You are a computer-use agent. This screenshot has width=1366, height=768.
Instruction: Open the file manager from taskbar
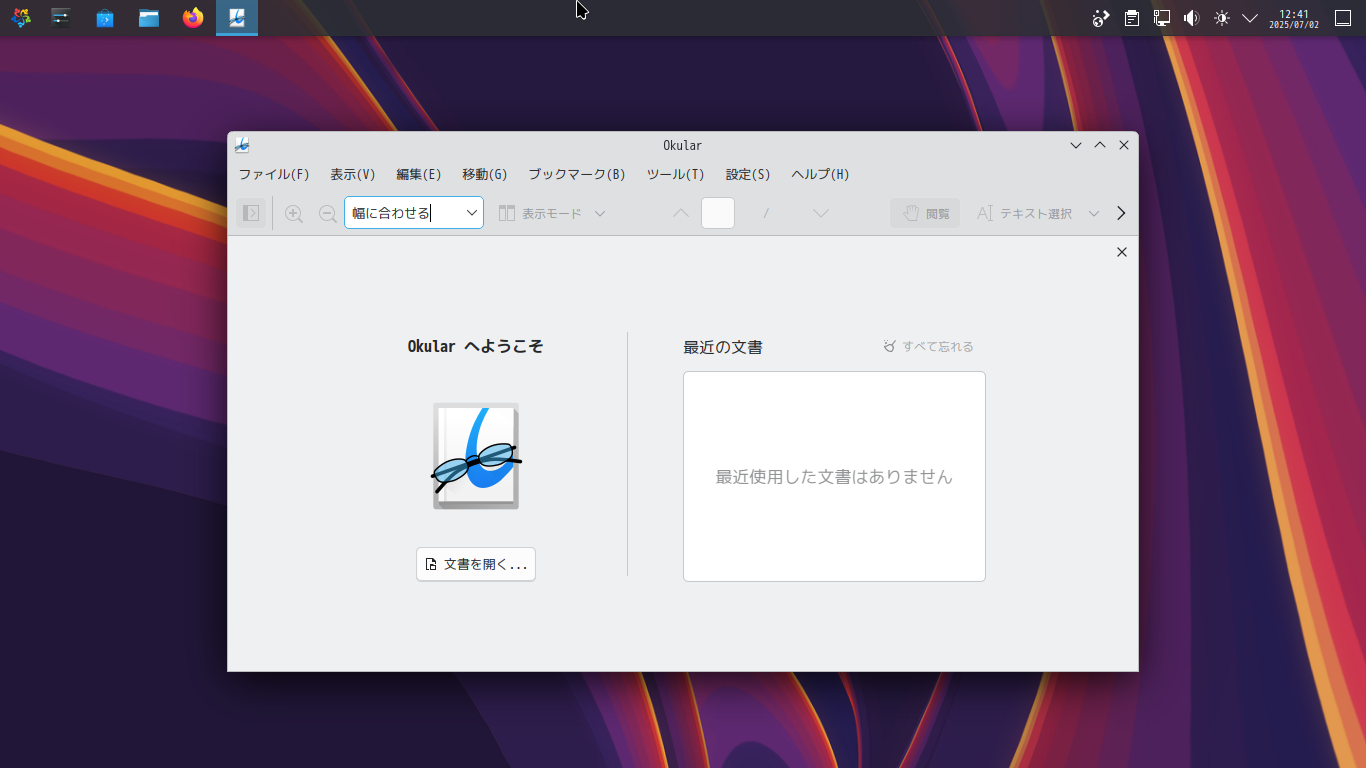[x=149, y=18]
